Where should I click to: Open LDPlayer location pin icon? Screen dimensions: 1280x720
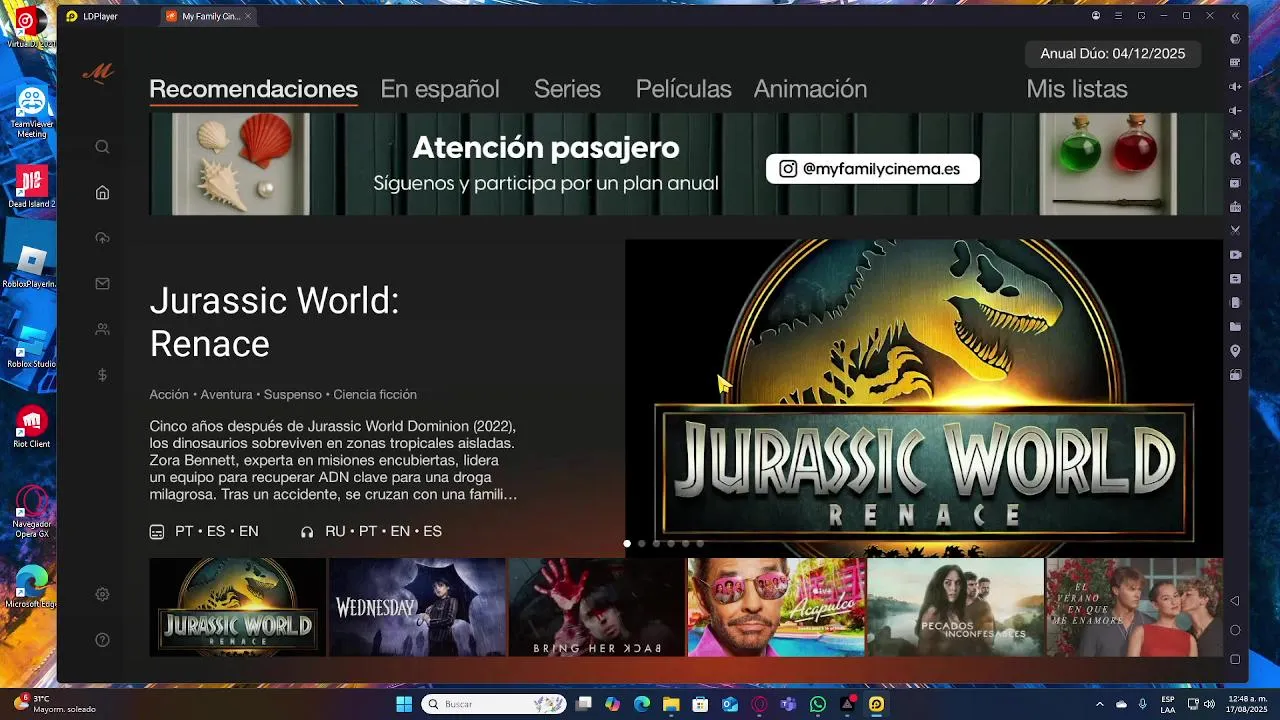pos(1236,351)
